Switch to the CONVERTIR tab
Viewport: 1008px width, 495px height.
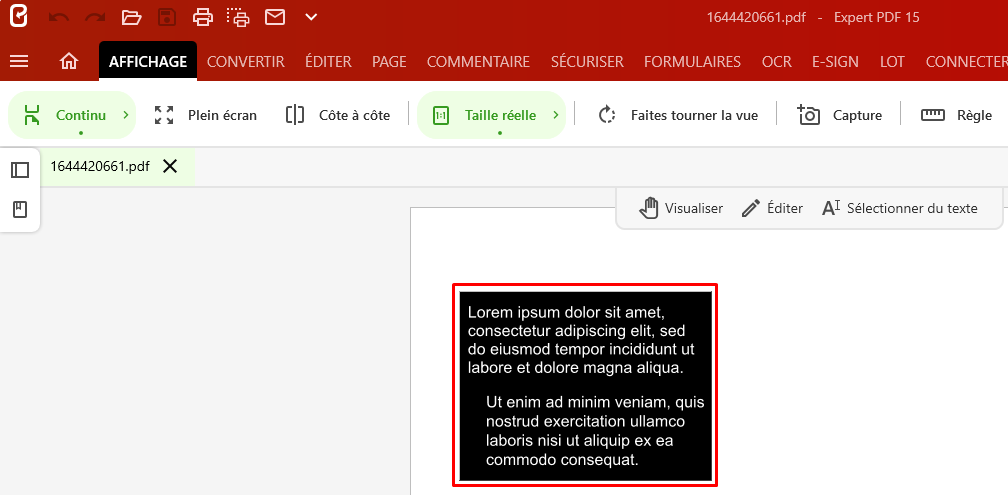(x=246, y=62)
